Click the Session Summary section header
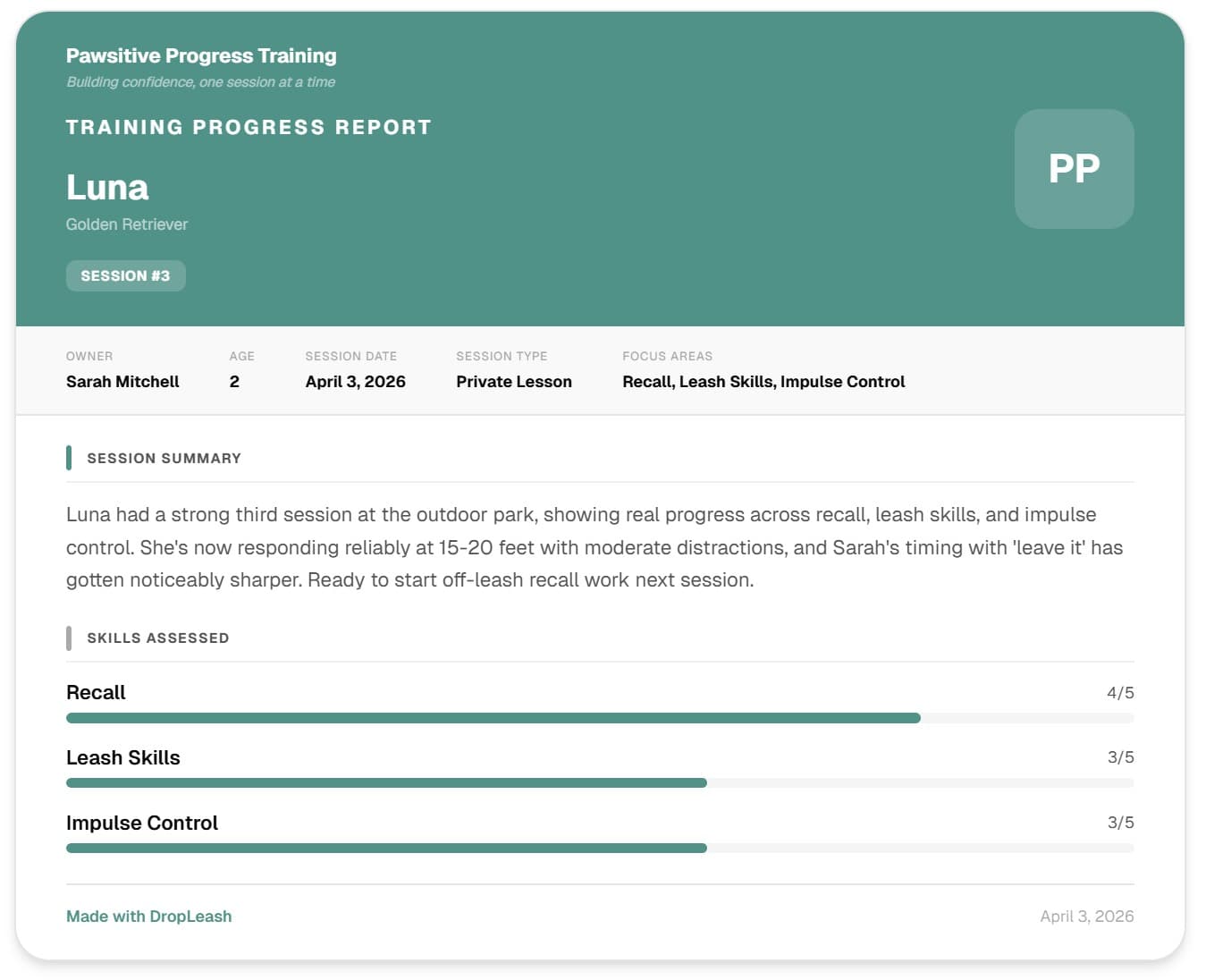This screenshot has width=1214, height=980. coord(164,458)
